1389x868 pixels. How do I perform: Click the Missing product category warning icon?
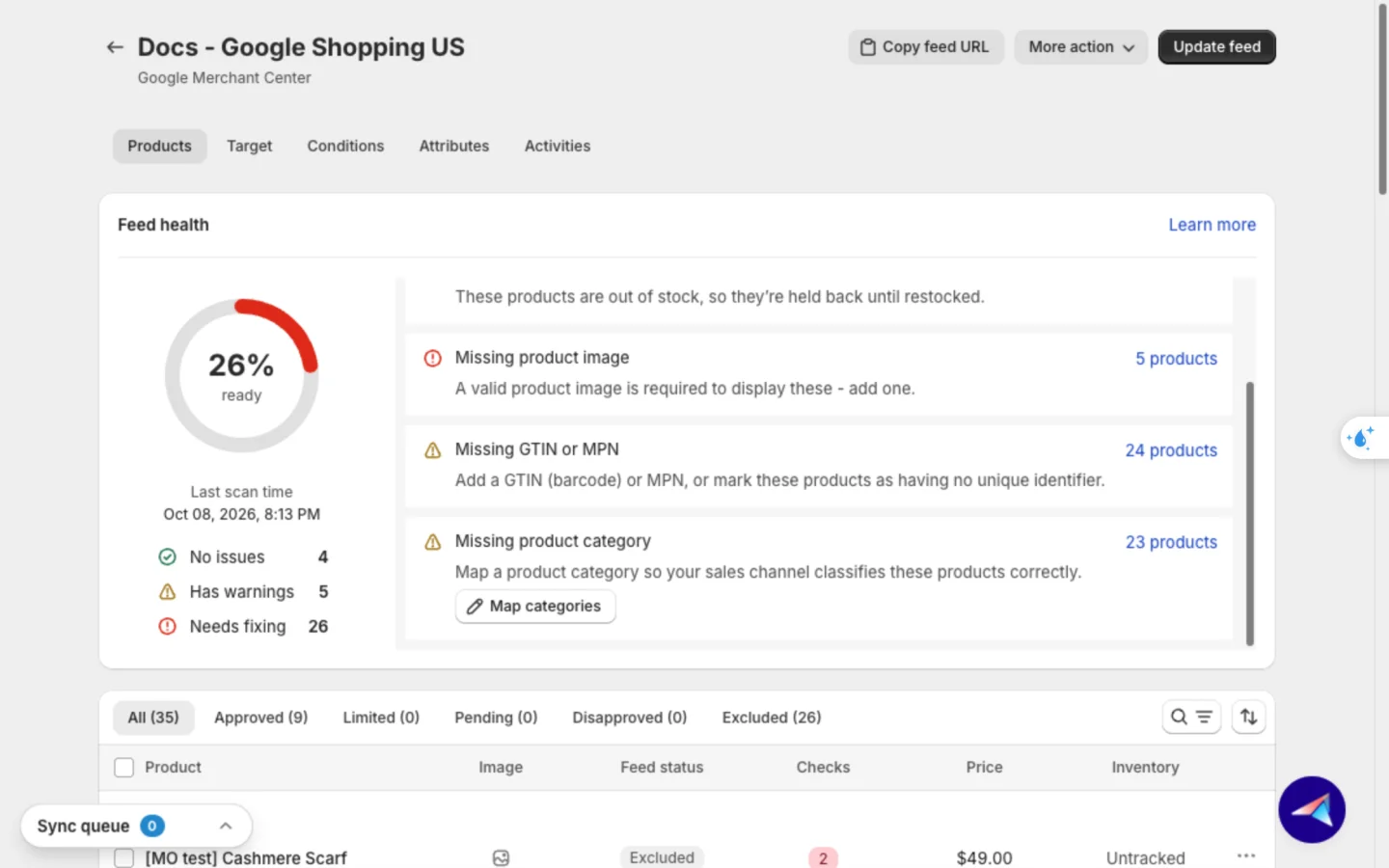433,542
